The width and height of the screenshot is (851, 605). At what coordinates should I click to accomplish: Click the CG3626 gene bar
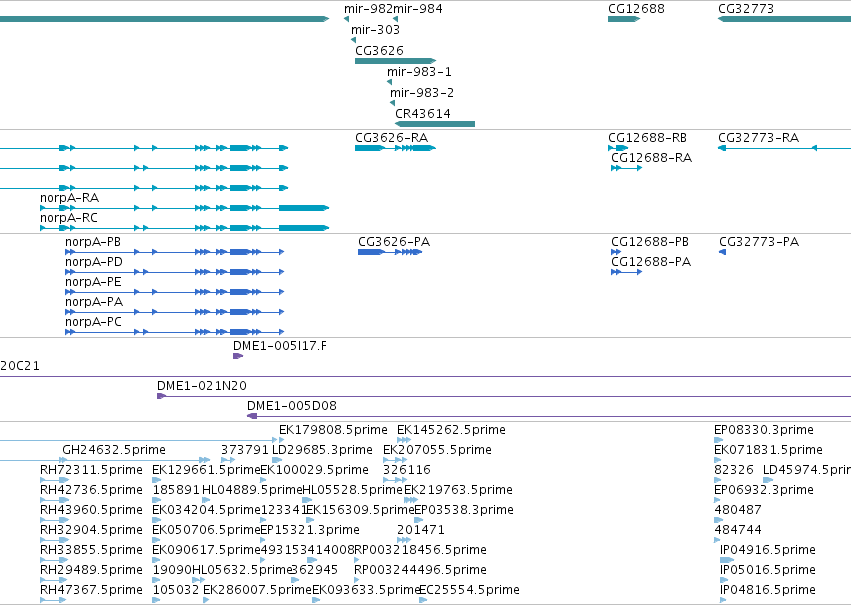[395, 61]
